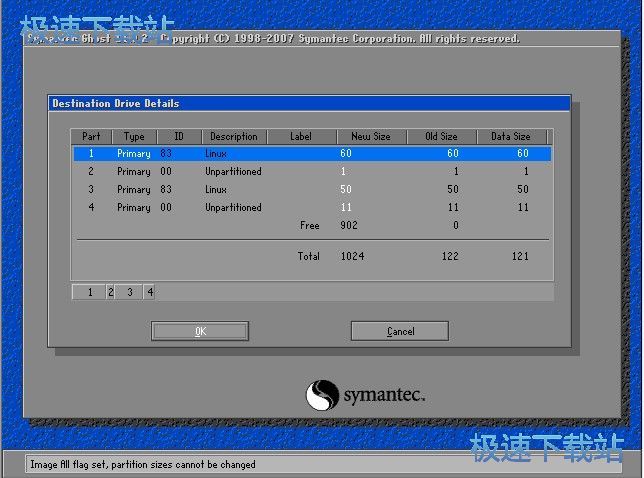Click the Old Size column header

(x=442, y=136)
